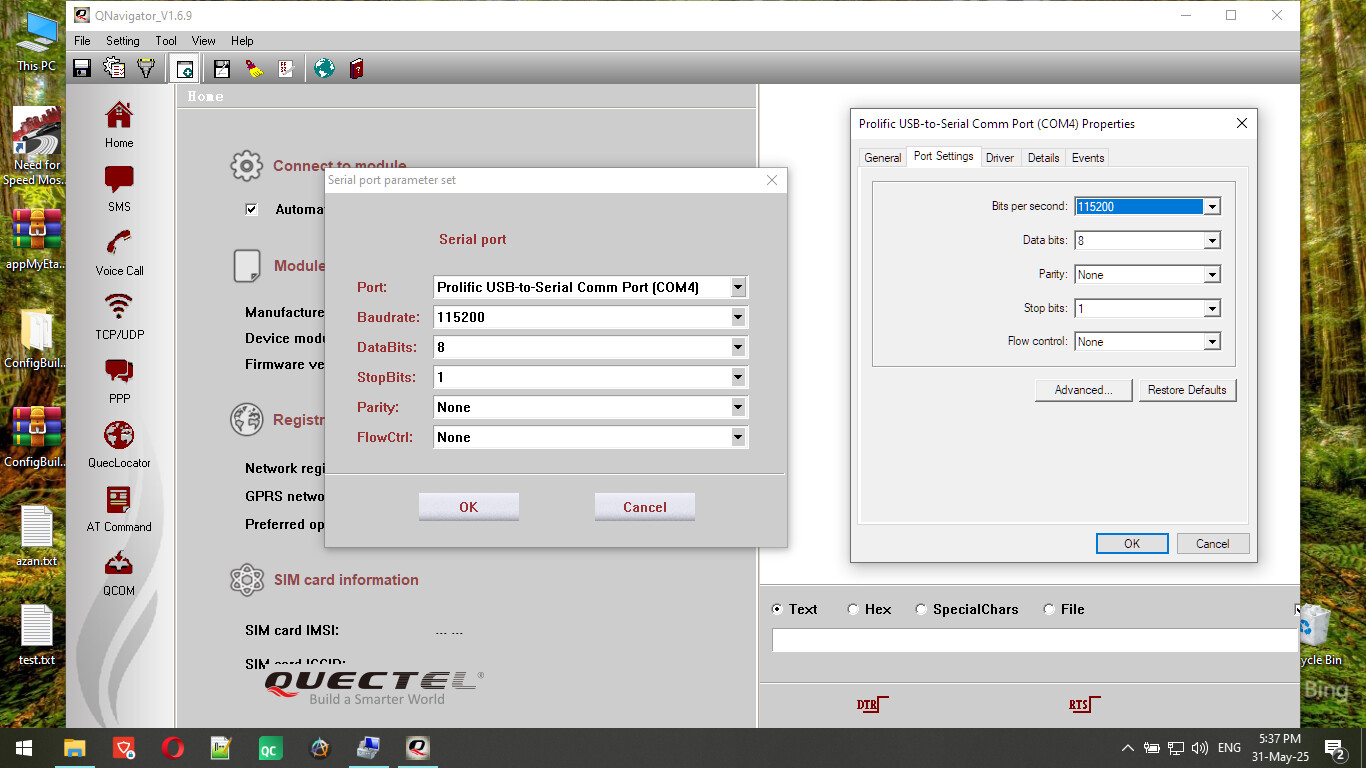Click the serial connector plug toolbar icon

click(146, 68)
